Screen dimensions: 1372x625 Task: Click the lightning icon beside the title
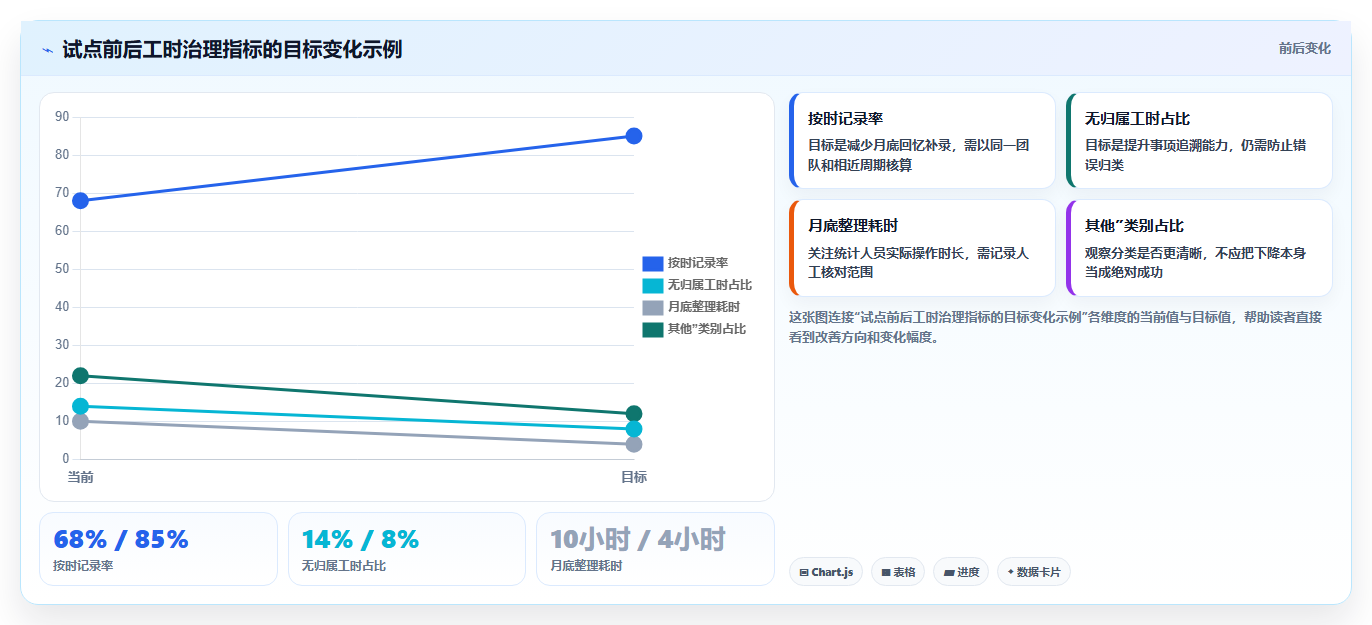coord(48,50)
